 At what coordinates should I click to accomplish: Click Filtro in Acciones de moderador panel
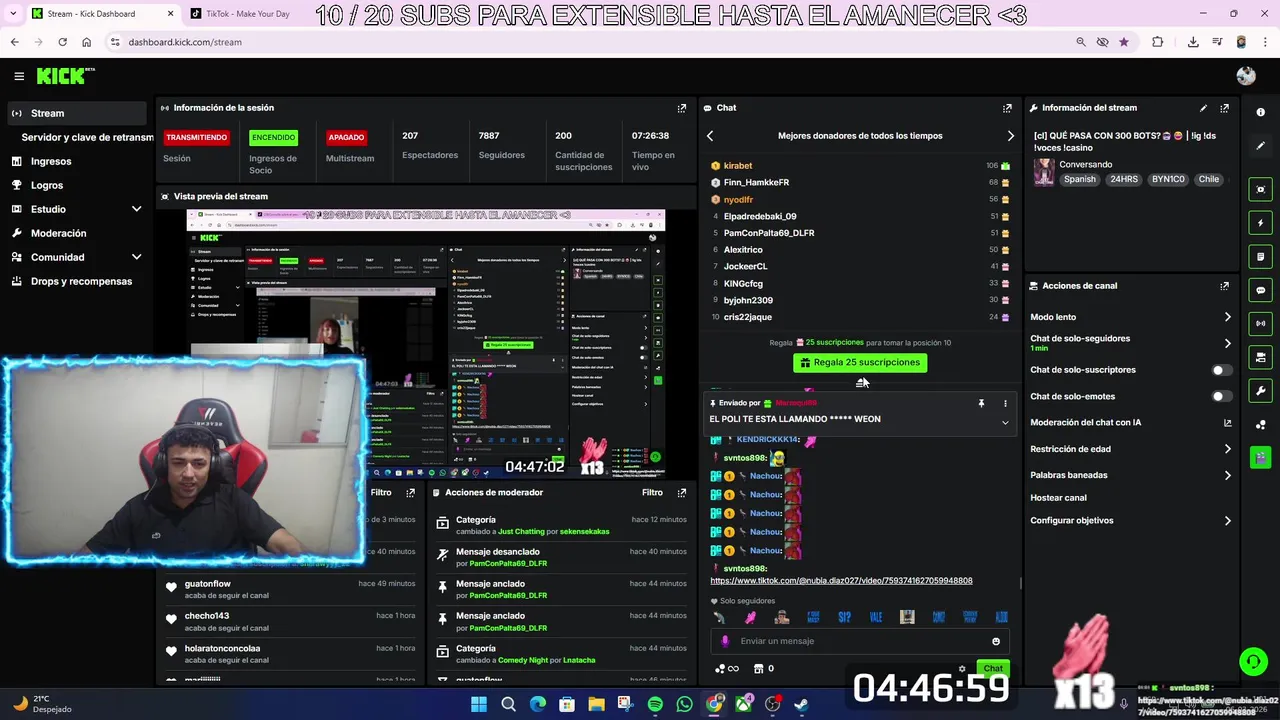pos(652,493)
